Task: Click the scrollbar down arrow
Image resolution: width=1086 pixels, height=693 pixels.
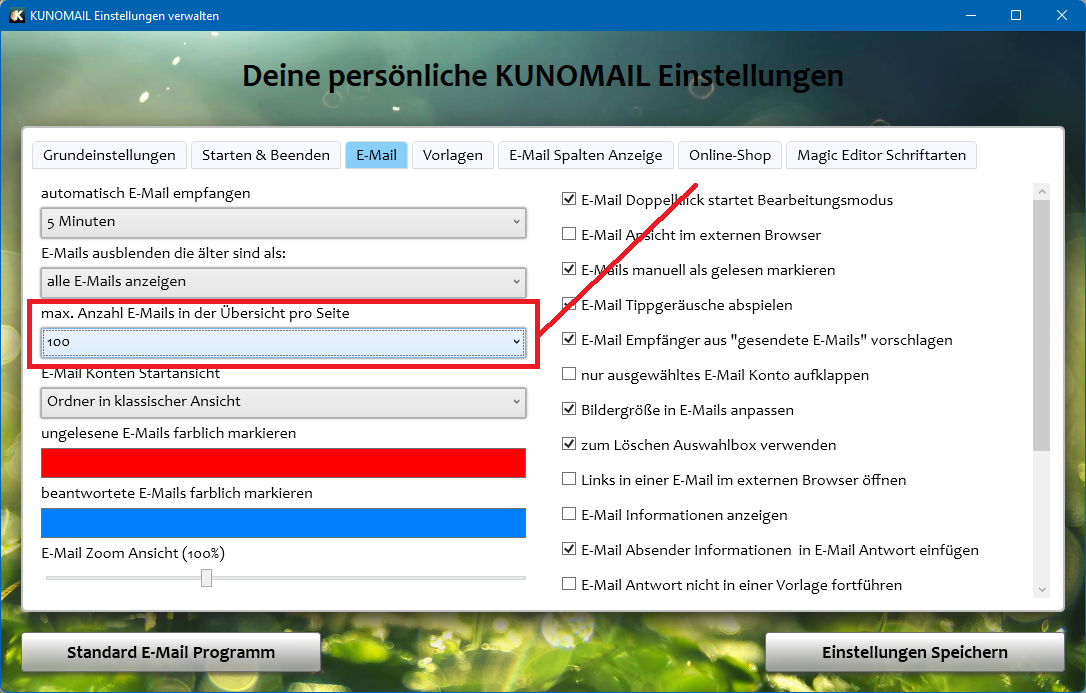Action: 1041,591
